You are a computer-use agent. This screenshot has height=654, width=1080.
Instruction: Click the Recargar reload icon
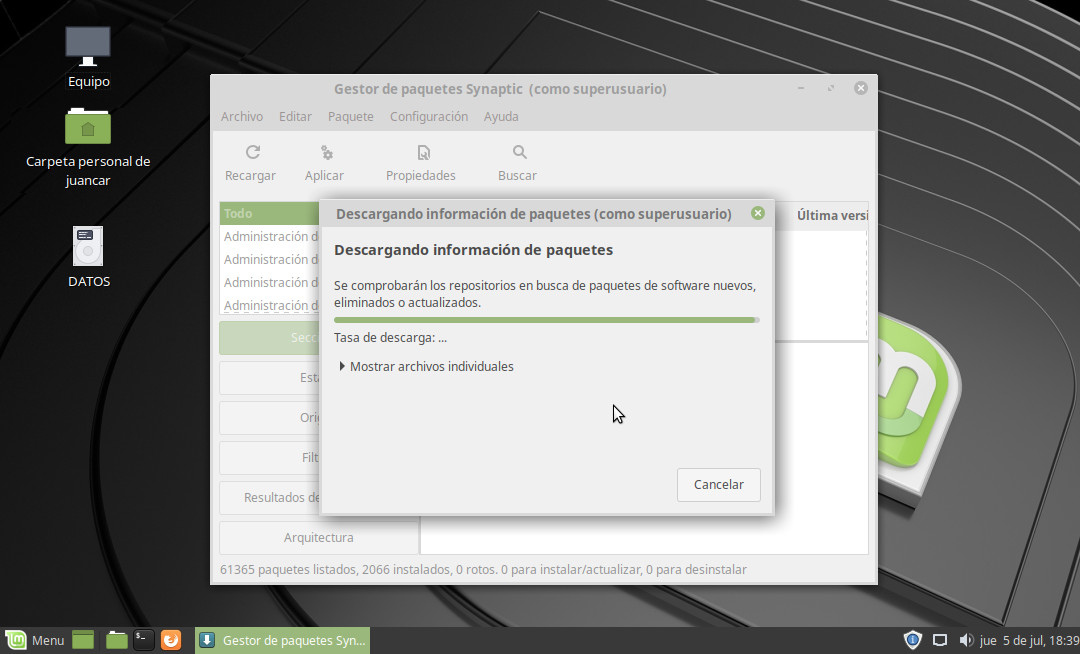[252, 153]
